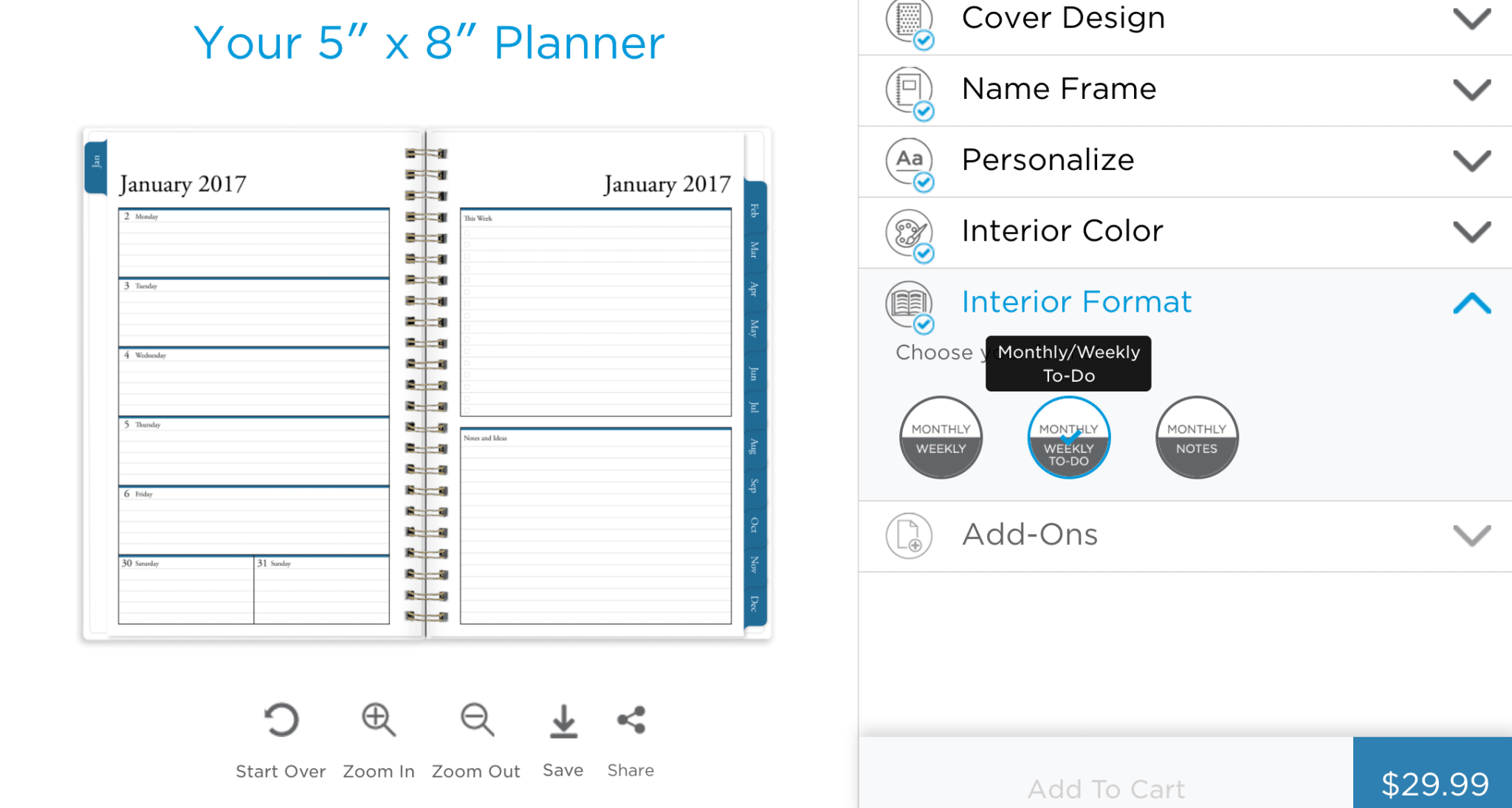This screenshot has width=1512, height=808.
Task: Select the Monthly Weekly format option
Action: [941, 438]
